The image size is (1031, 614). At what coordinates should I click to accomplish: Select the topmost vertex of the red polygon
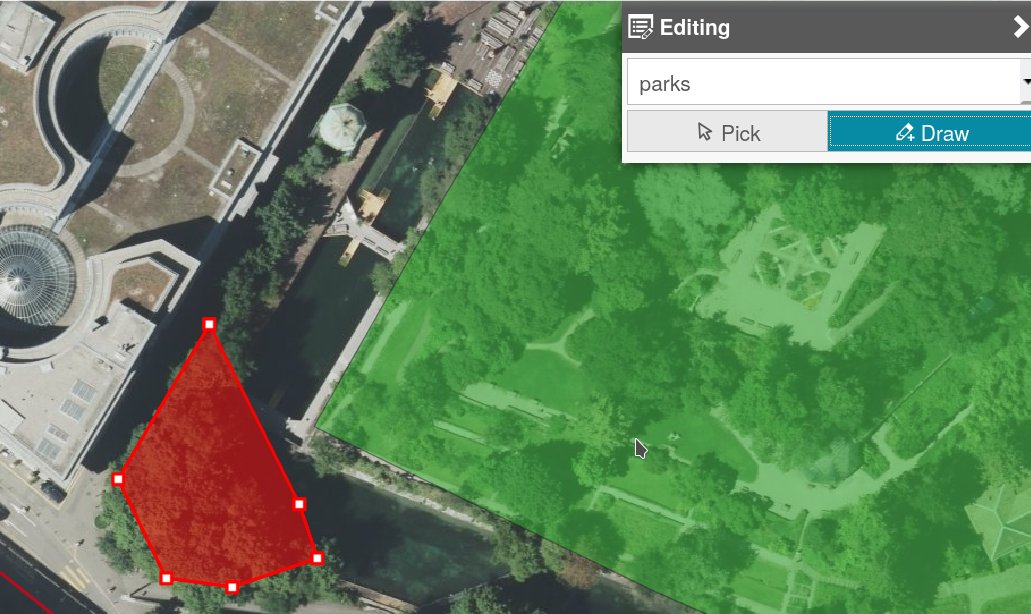click(209, 323)
